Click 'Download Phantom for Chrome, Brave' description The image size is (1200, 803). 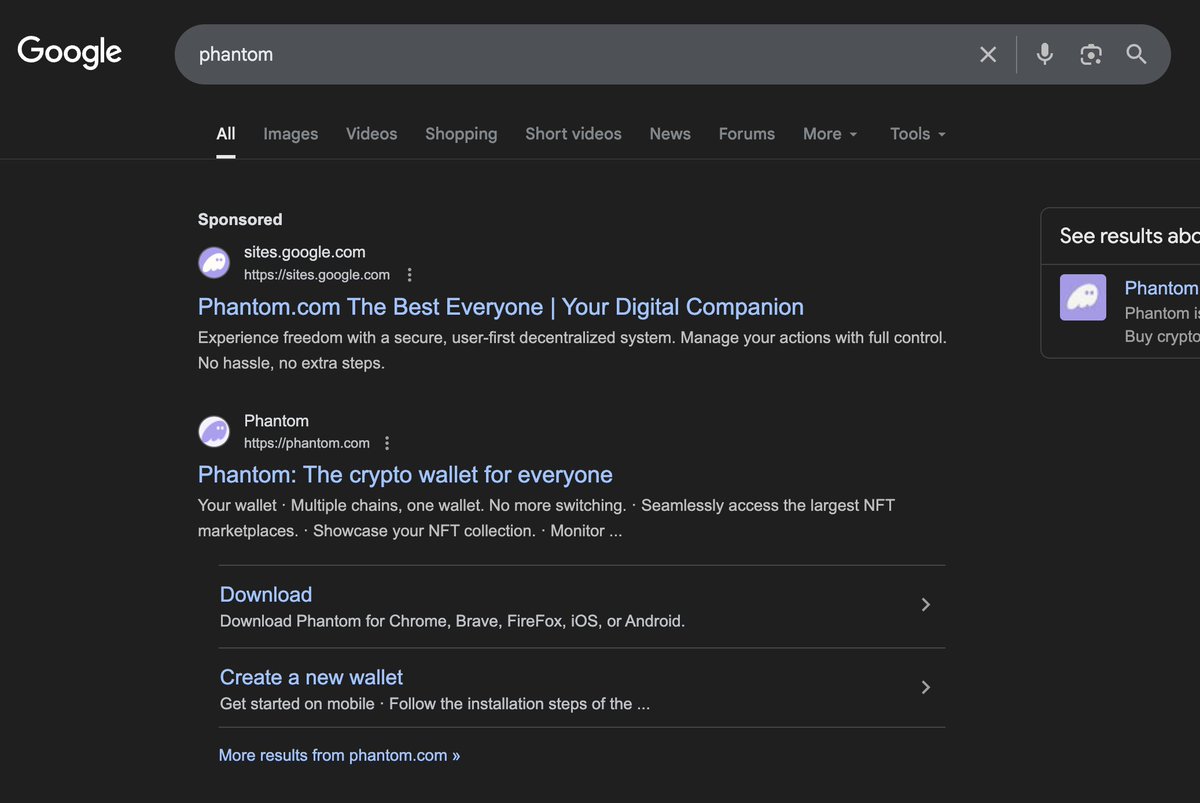pos(452,621)
